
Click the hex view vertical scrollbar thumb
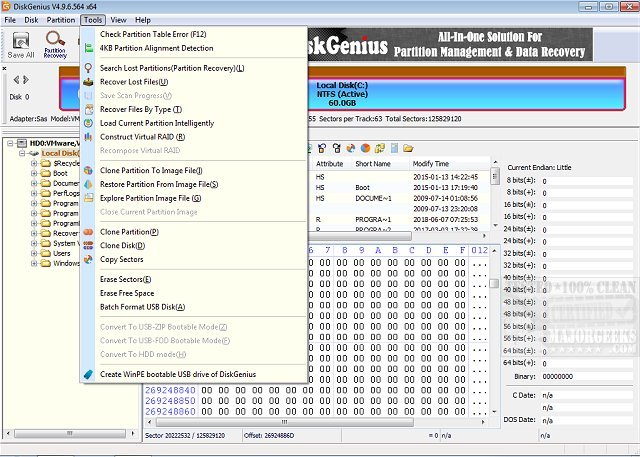click(x=494, y=284)
